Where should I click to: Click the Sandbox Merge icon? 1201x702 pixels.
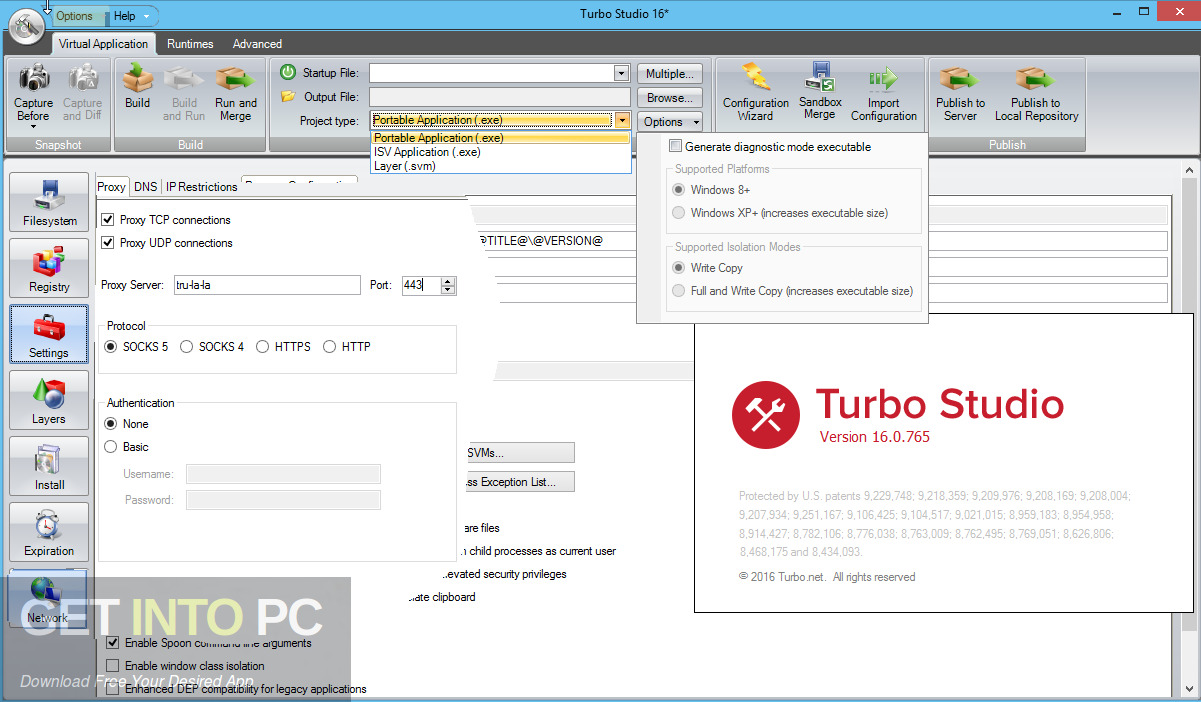tap(819, 77)
